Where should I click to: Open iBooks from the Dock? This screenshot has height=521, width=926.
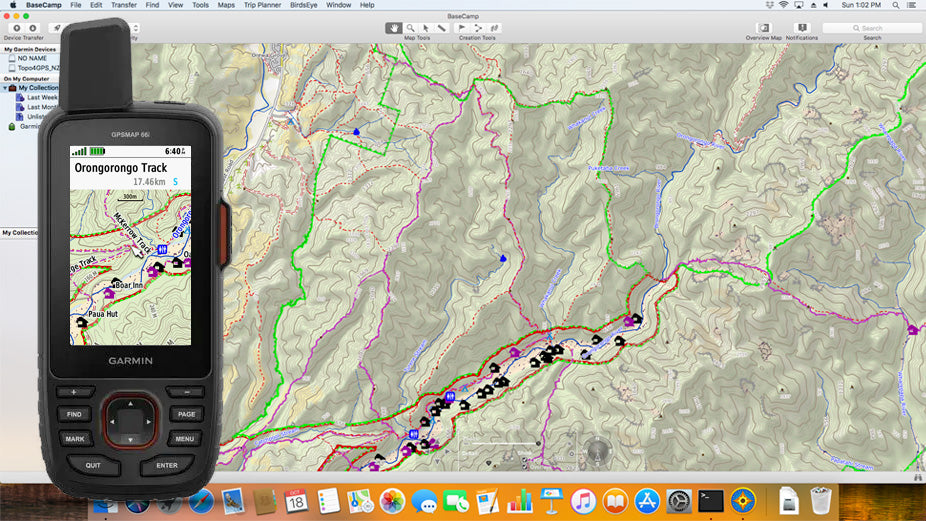(x=615, y=501)
